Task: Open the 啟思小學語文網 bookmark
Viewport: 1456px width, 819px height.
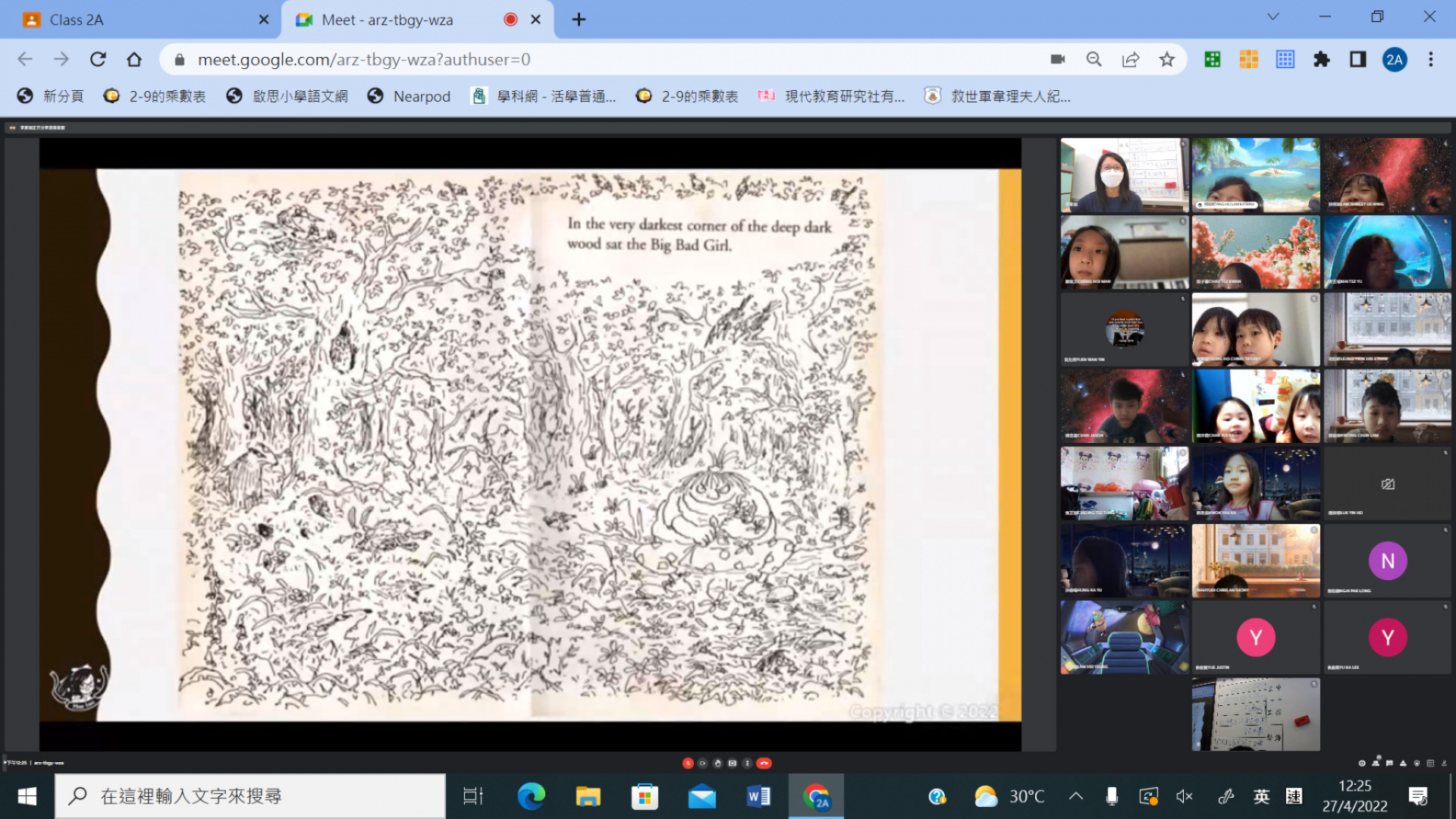Action: click(287, 96)
